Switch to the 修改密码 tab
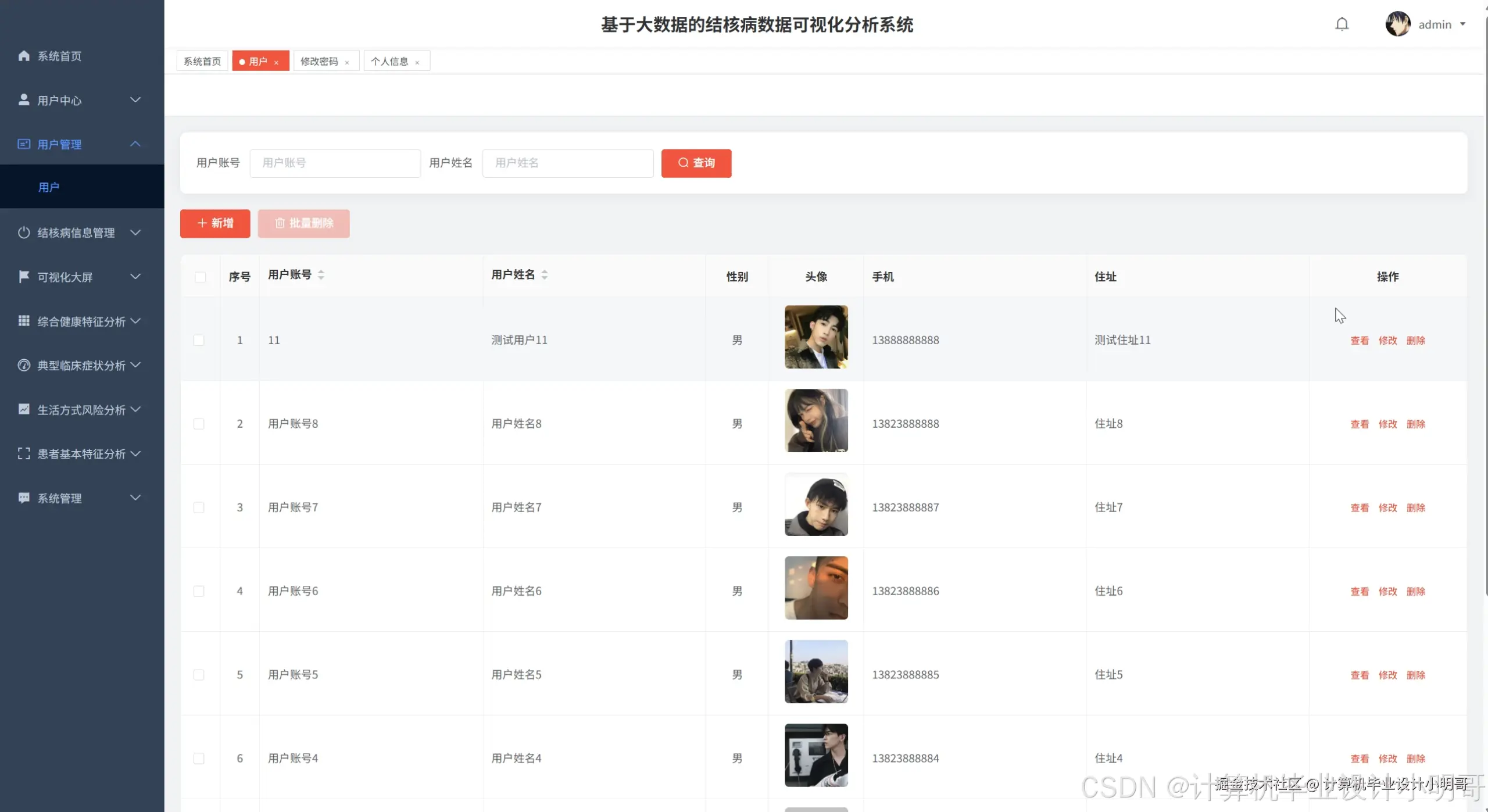 319,62
